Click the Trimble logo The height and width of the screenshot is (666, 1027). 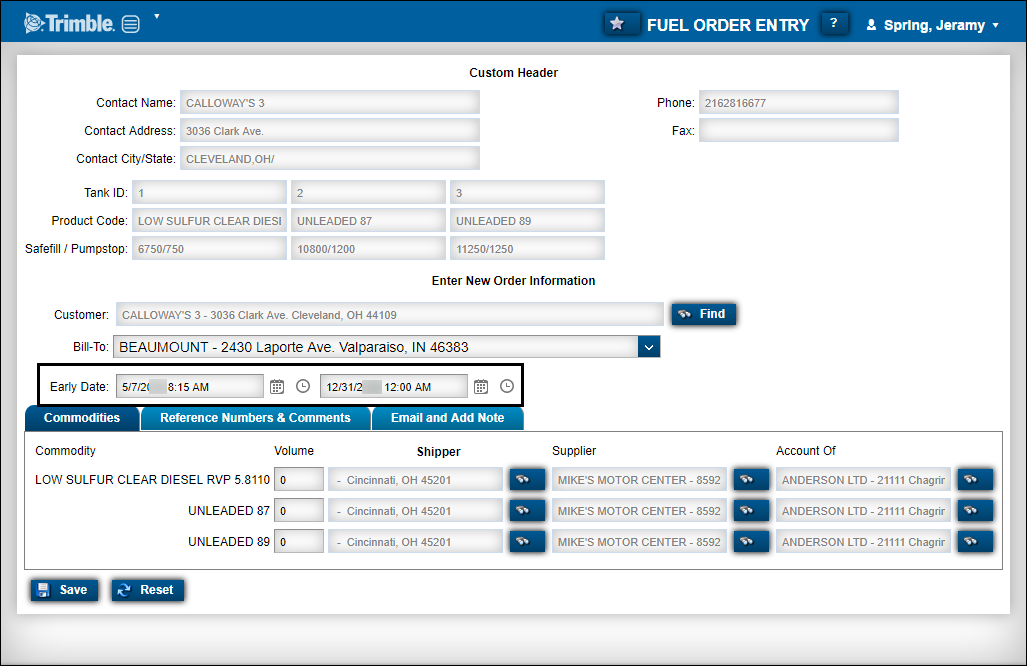coord(69,24)
